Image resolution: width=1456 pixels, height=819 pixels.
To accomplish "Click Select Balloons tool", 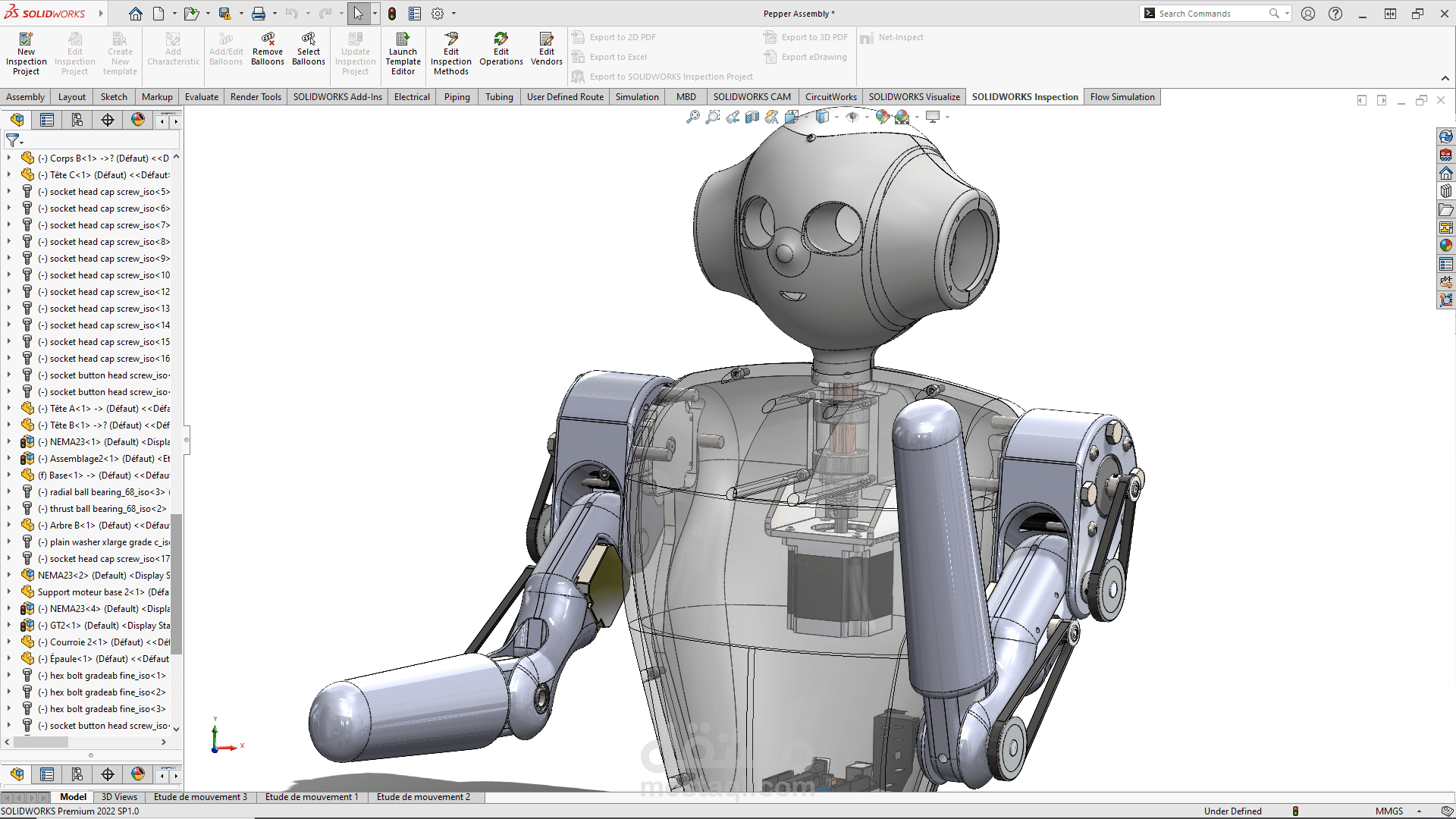I will pyautogui.click(x=309, y=49).
